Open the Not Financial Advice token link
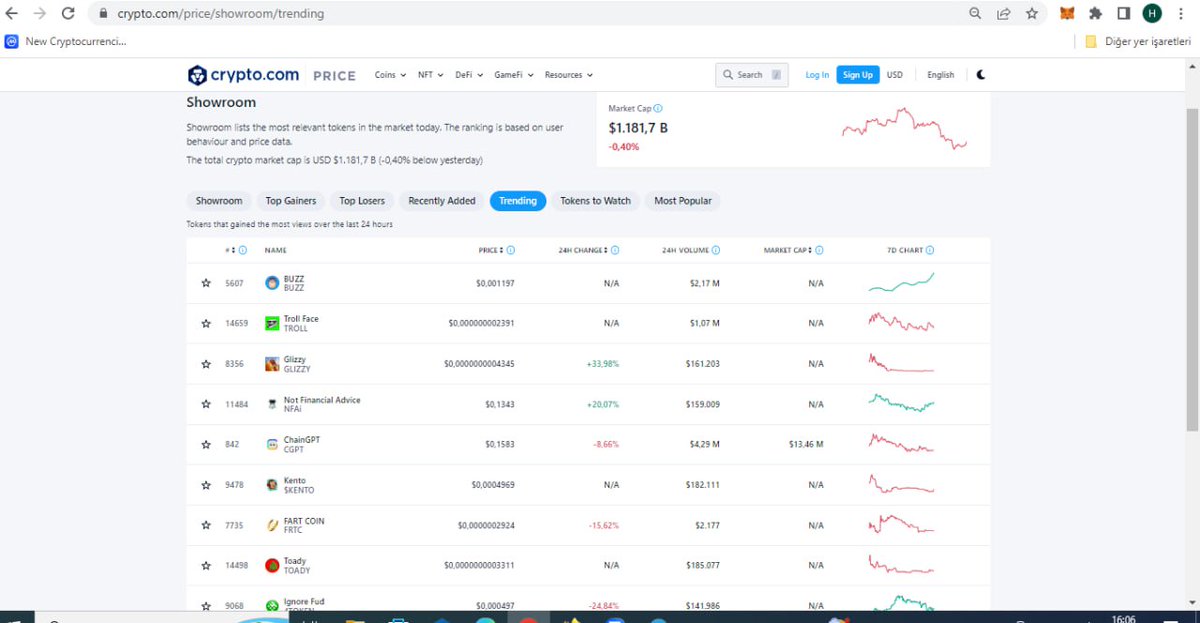This screenshot has height=623, width=1200. pyautogui.click(x=322, y=400)
